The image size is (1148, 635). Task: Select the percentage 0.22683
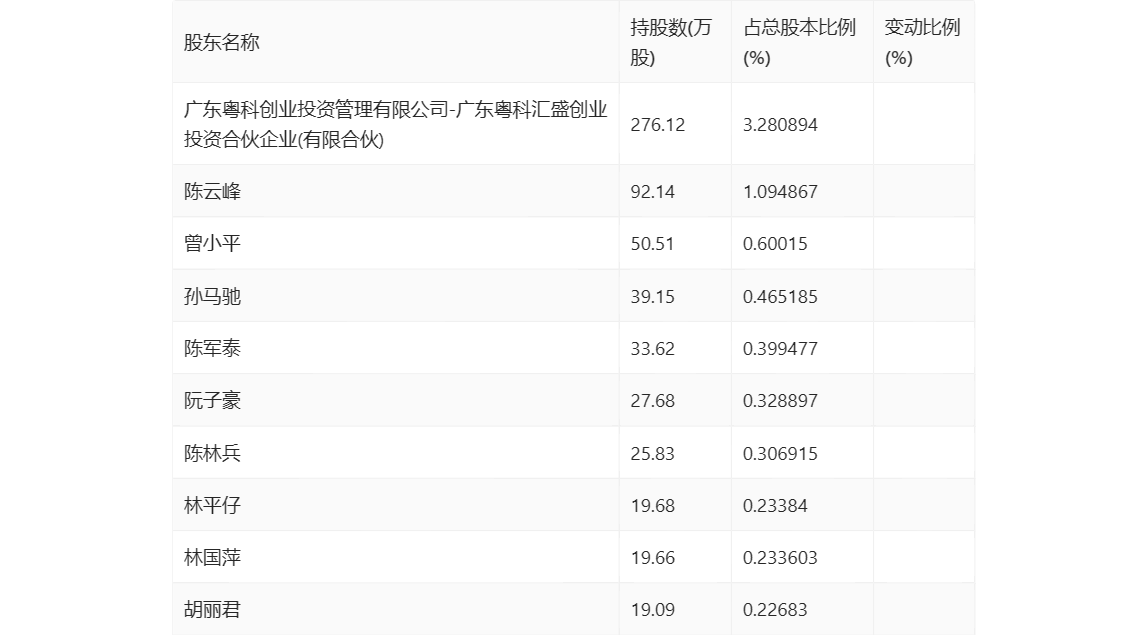(x=775, y=609)
